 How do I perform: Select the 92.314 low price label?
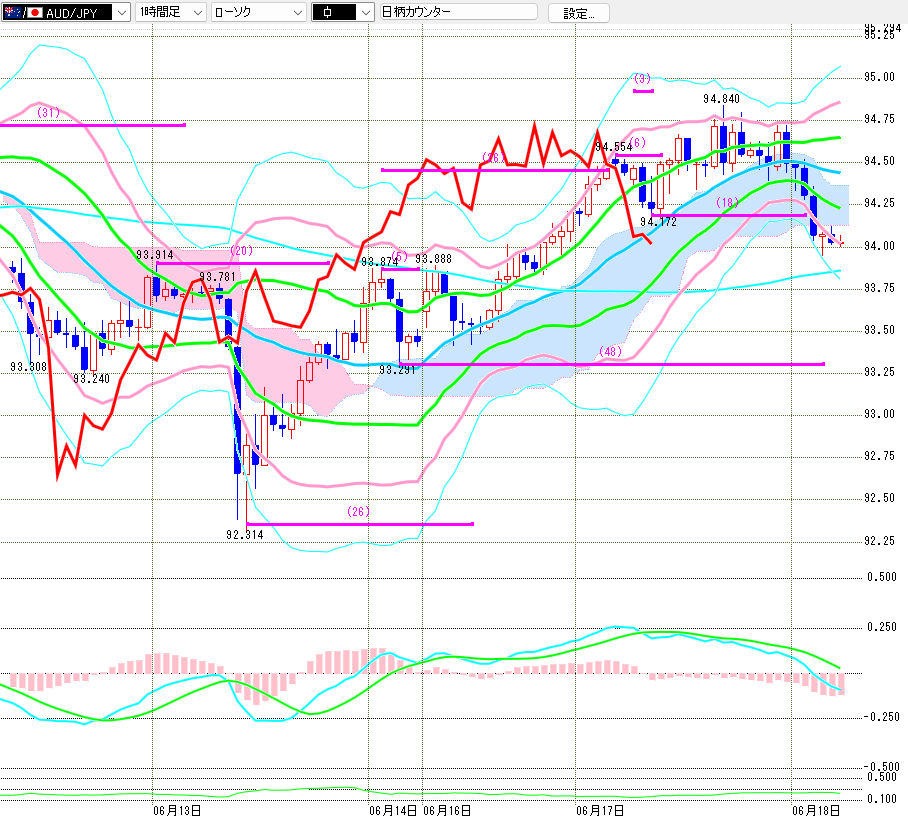[x=244, y=535]
